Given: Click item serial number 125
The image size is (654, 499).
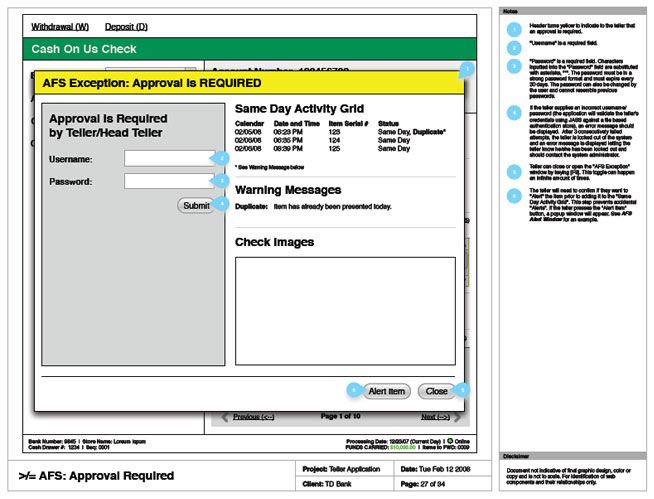Looking at the screenshot, I should 334,149.
